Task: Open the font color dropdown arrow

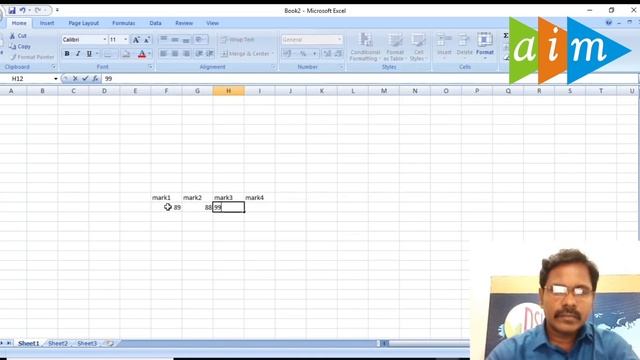Action: click(x=149, y=54)
